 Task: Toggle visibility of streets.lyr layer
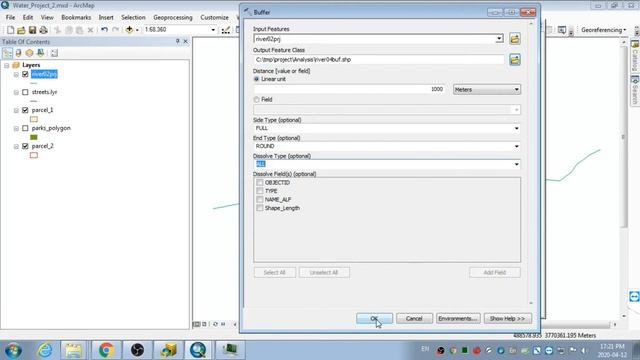pyautogui.click(x=25, y=92)
